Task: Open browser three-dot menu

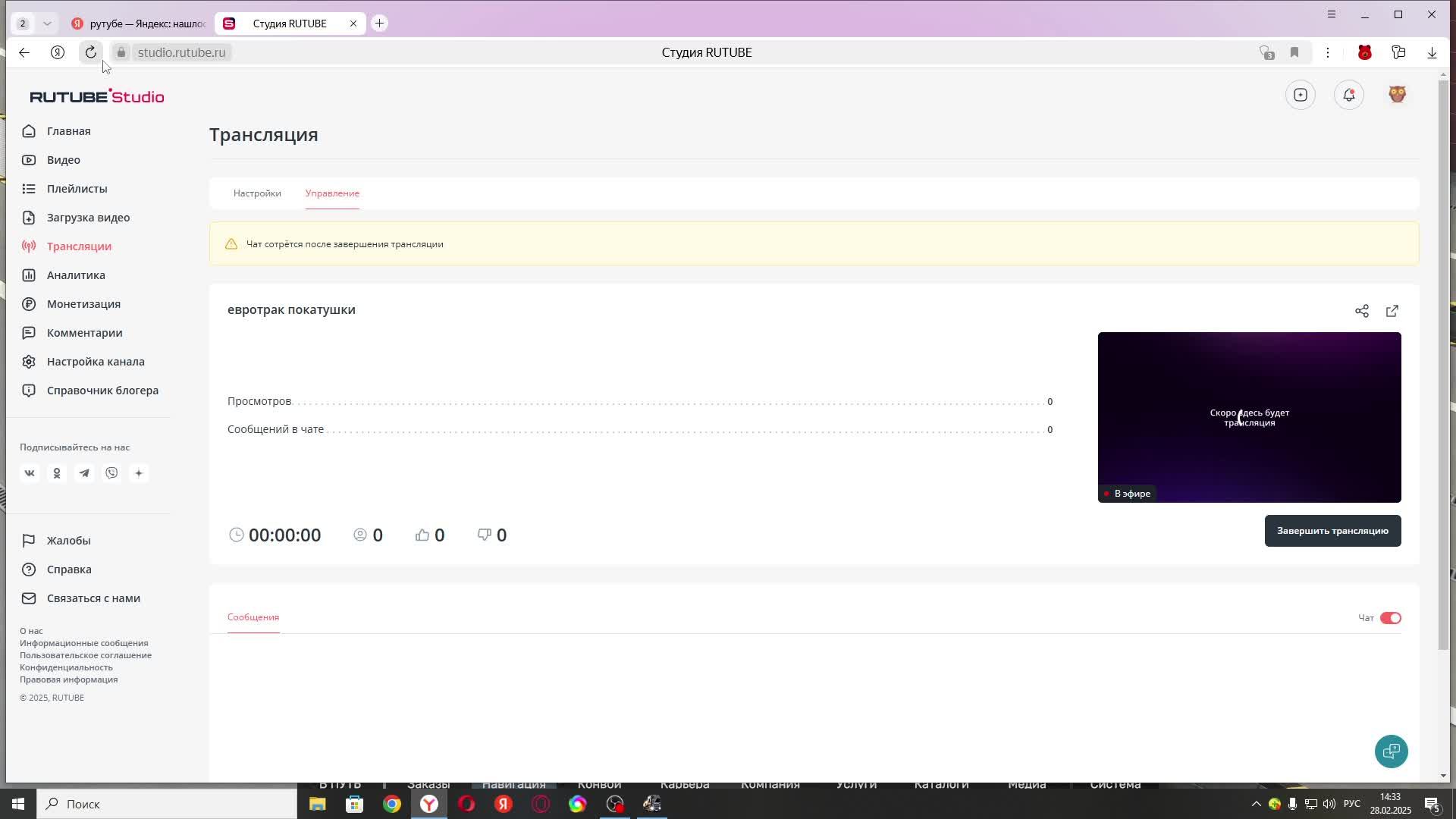Action: [x=1328, y=52]
